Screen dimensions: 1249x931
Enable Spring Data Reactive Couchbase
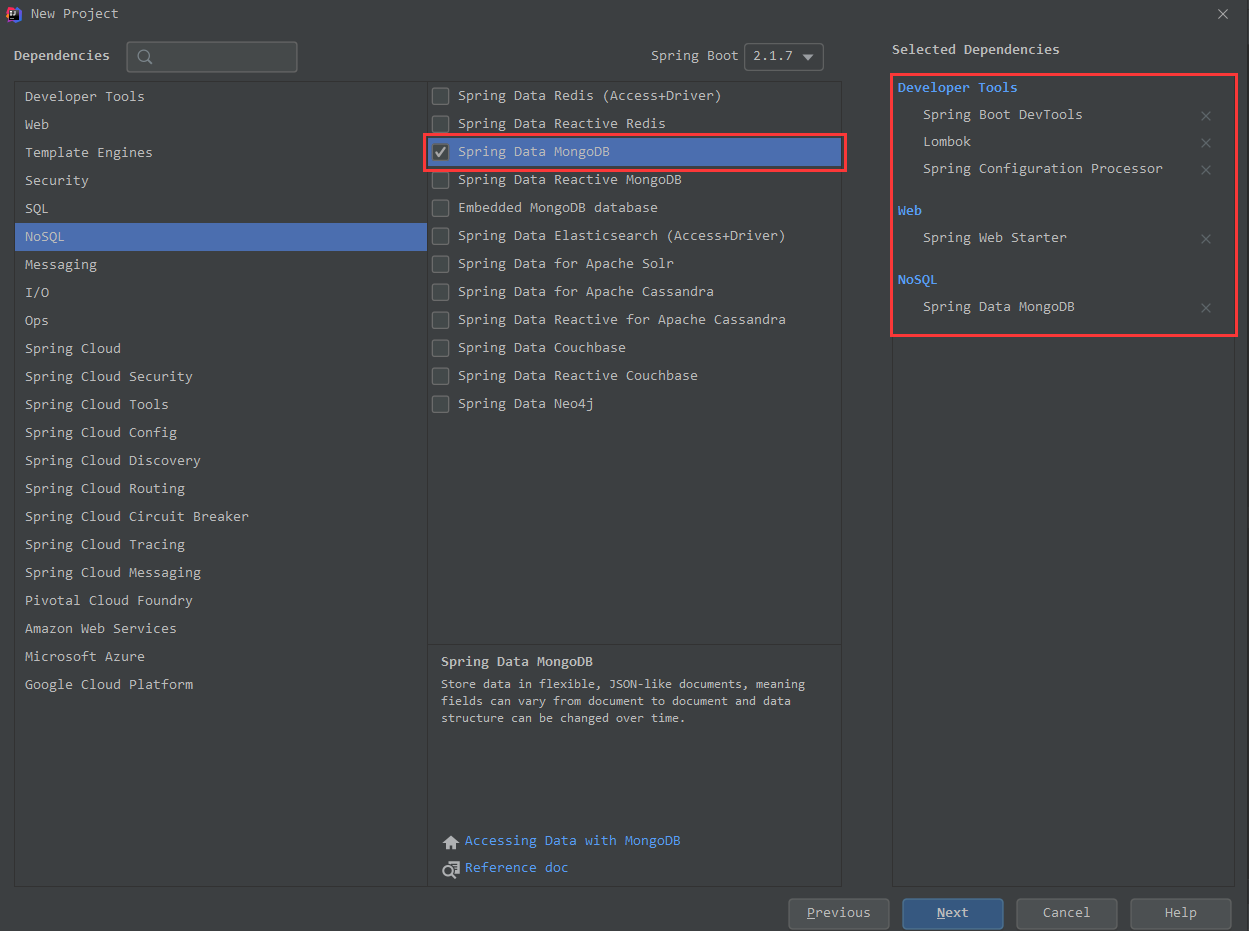(x=440, y=376)
